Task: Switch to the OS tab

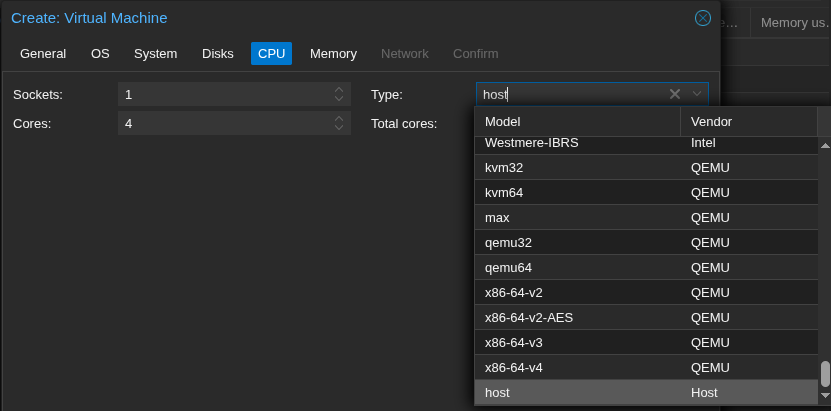Action: tap(100, 53)
